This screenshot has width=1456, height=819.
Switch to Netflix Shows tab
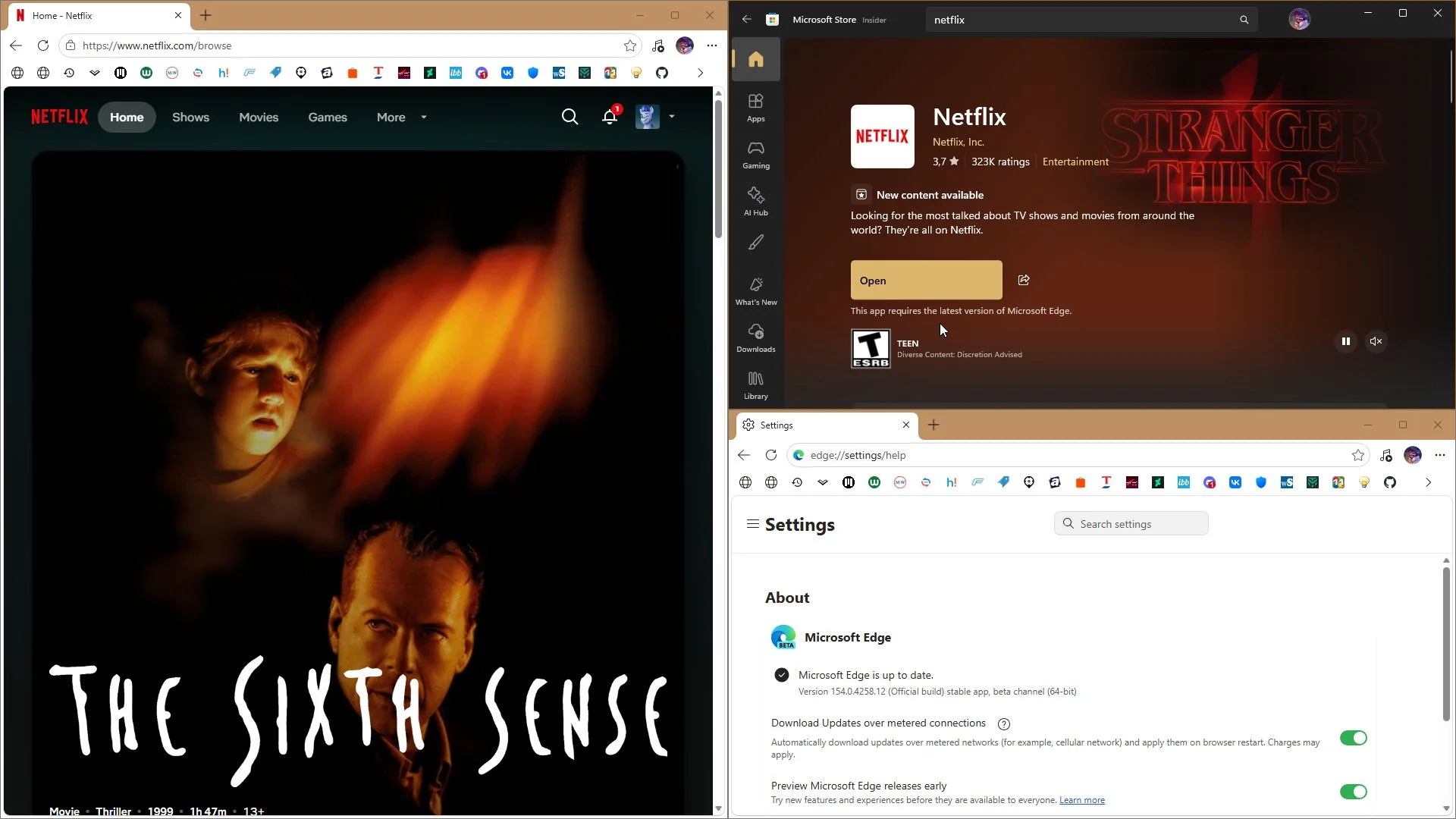coord(190,117)
